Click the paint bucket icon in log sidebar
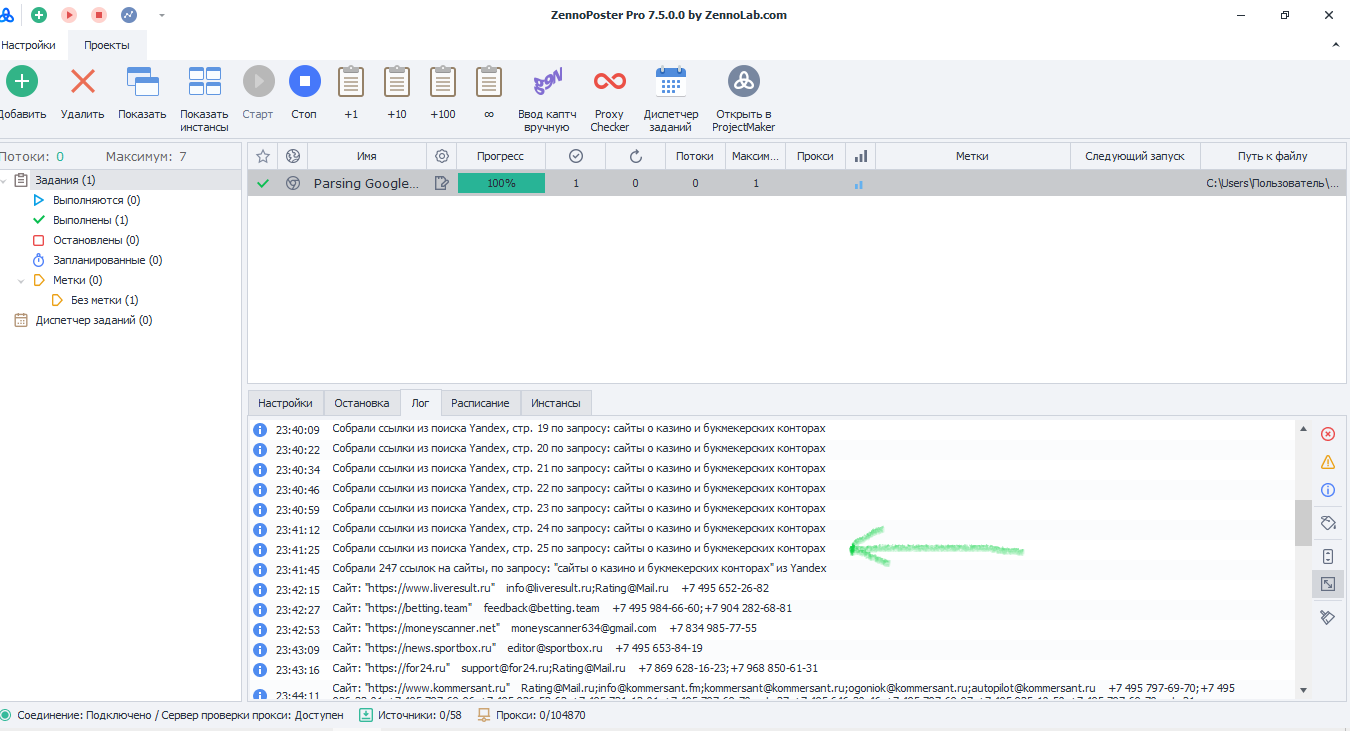The width and height of the screenshot is (1350, 731). (x=1328, y=522)
